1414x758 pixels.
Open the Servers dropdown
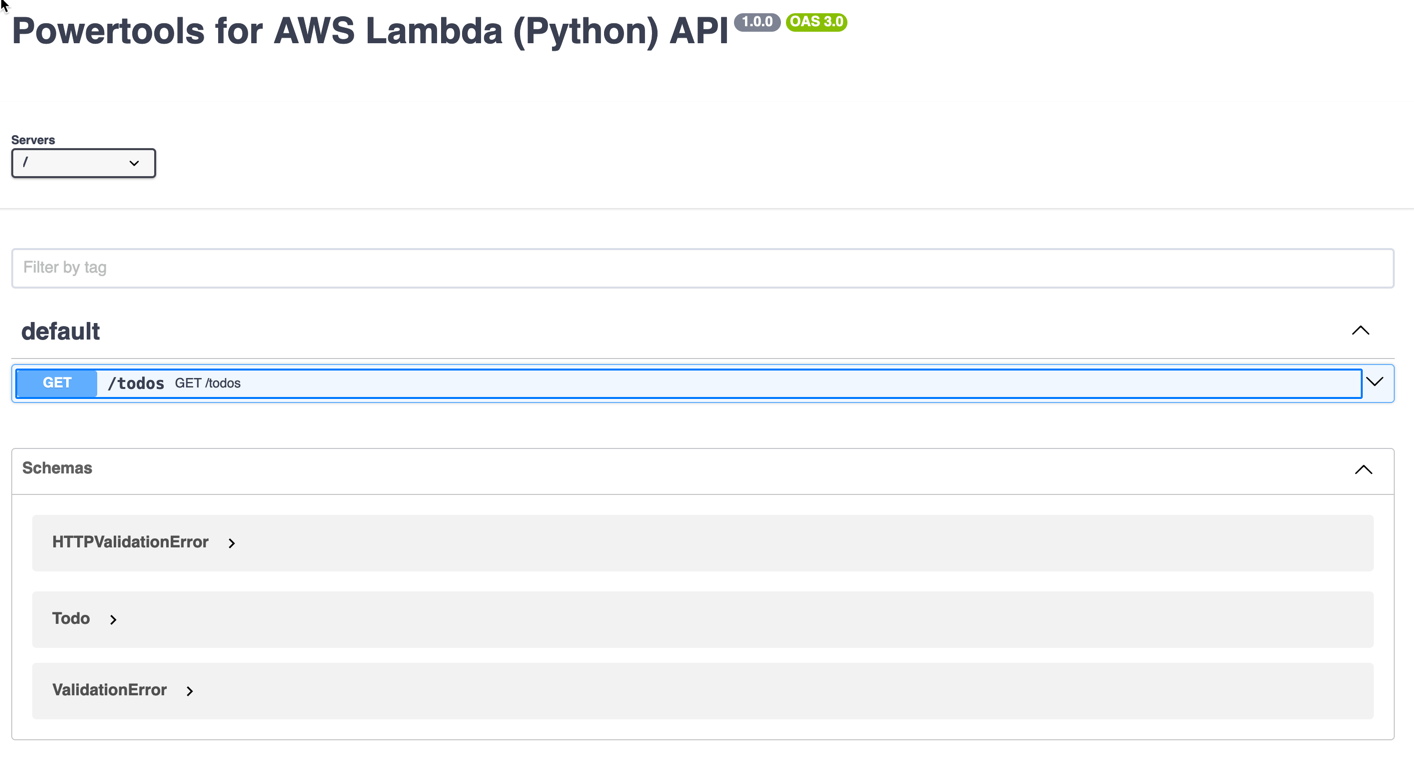point(83,163)
